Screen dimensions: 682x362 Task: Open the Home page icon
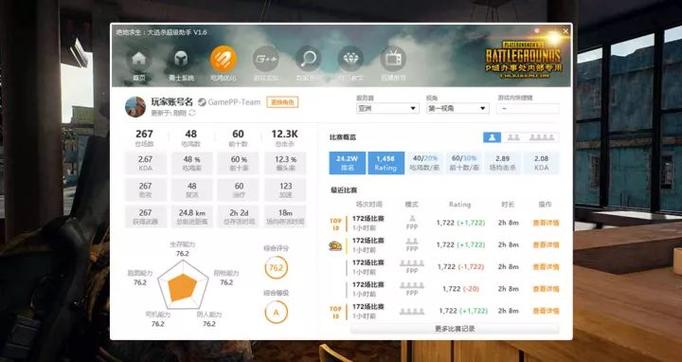click(x=139, y=59)
